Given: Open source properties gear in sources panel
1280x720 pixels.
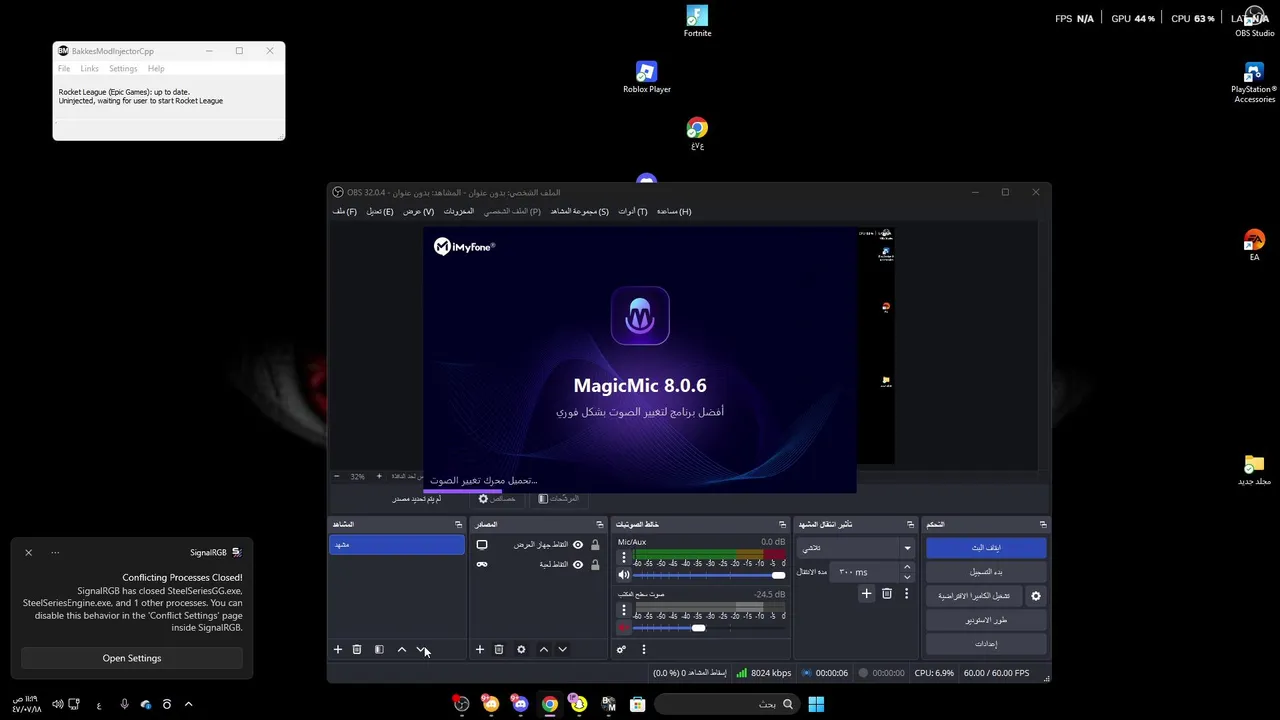Looking at the screenshot, I should click(521, 649).
